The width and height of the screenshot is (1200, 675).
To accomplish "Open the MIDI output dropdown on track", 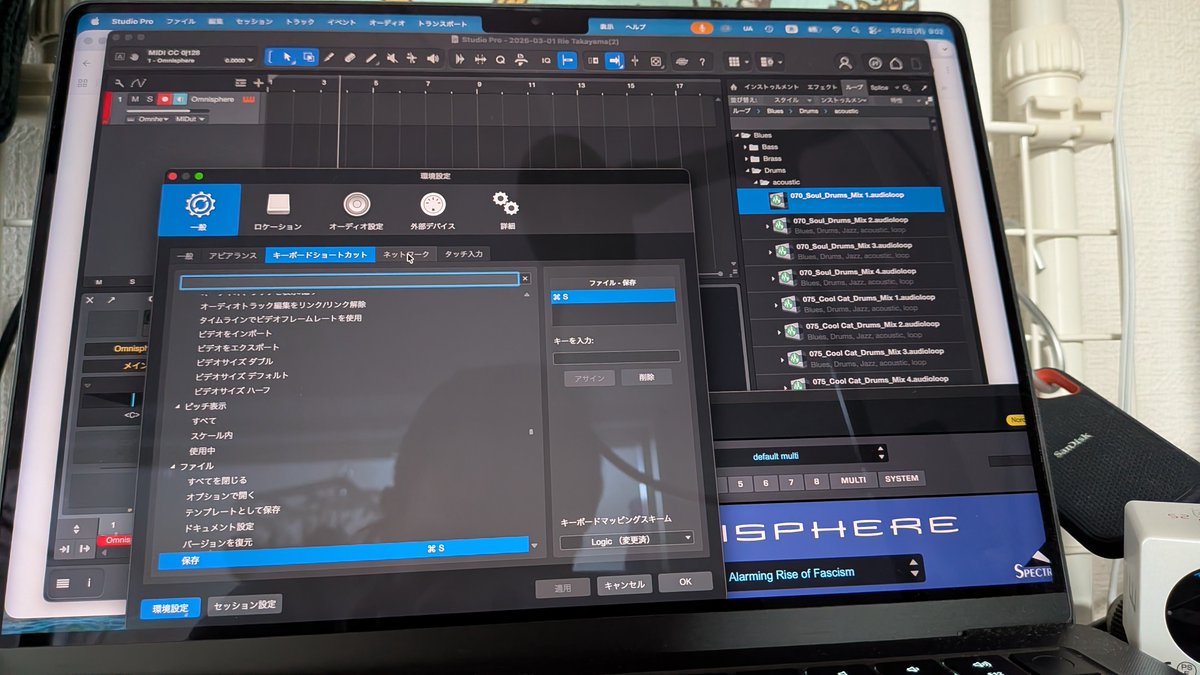I will pyautogui.click(x=190, y=119).
